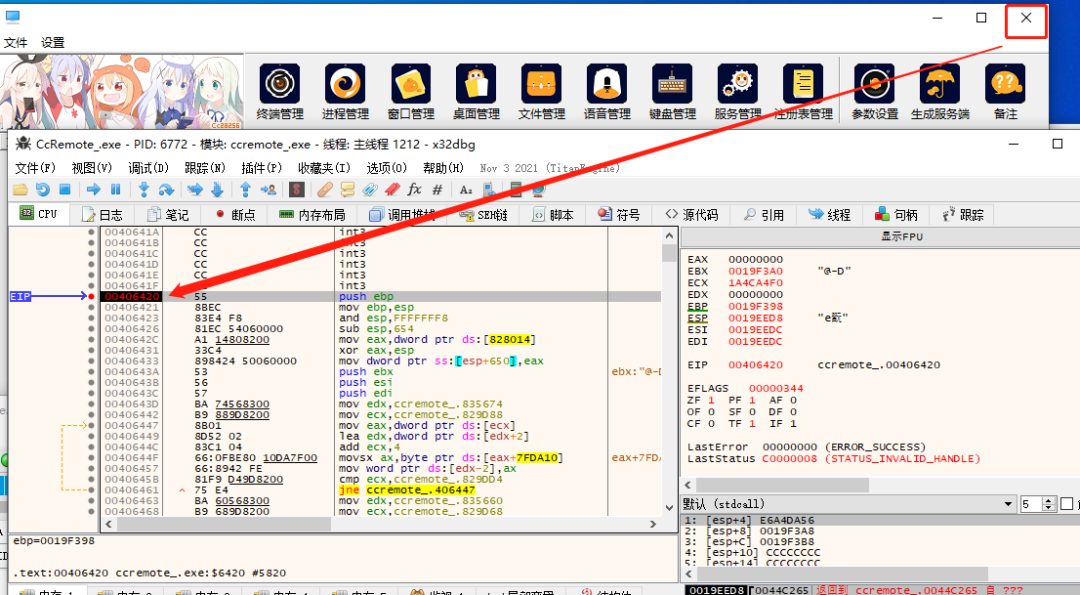Open Scylla with the dark S icon
This screenshot has height=595, width=1080.
(x=297, y=189)
